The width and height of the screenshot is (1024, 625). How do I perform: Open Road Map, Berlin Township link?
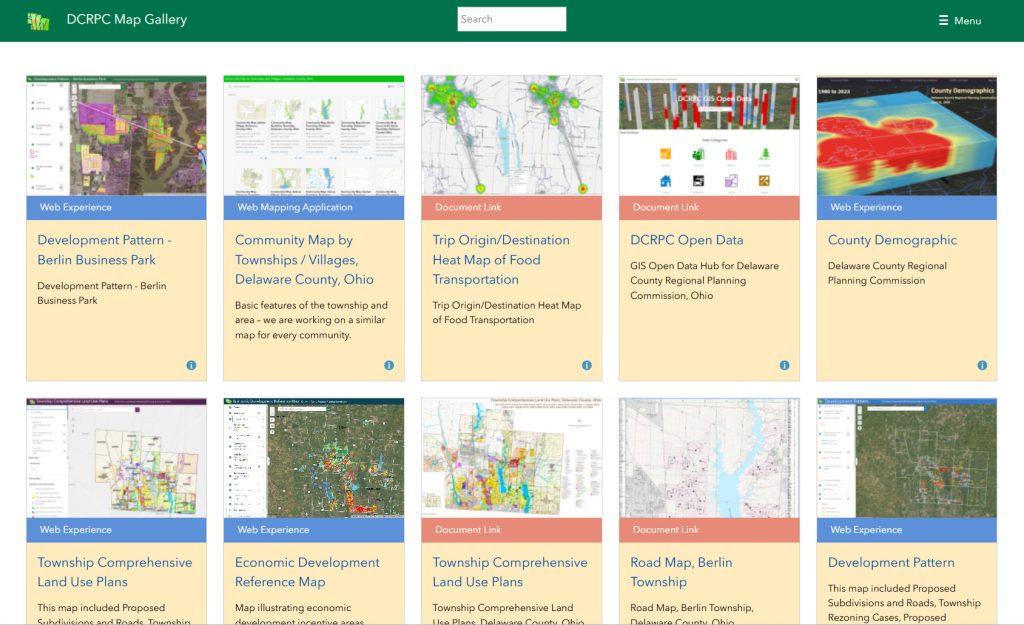point(681,572)
